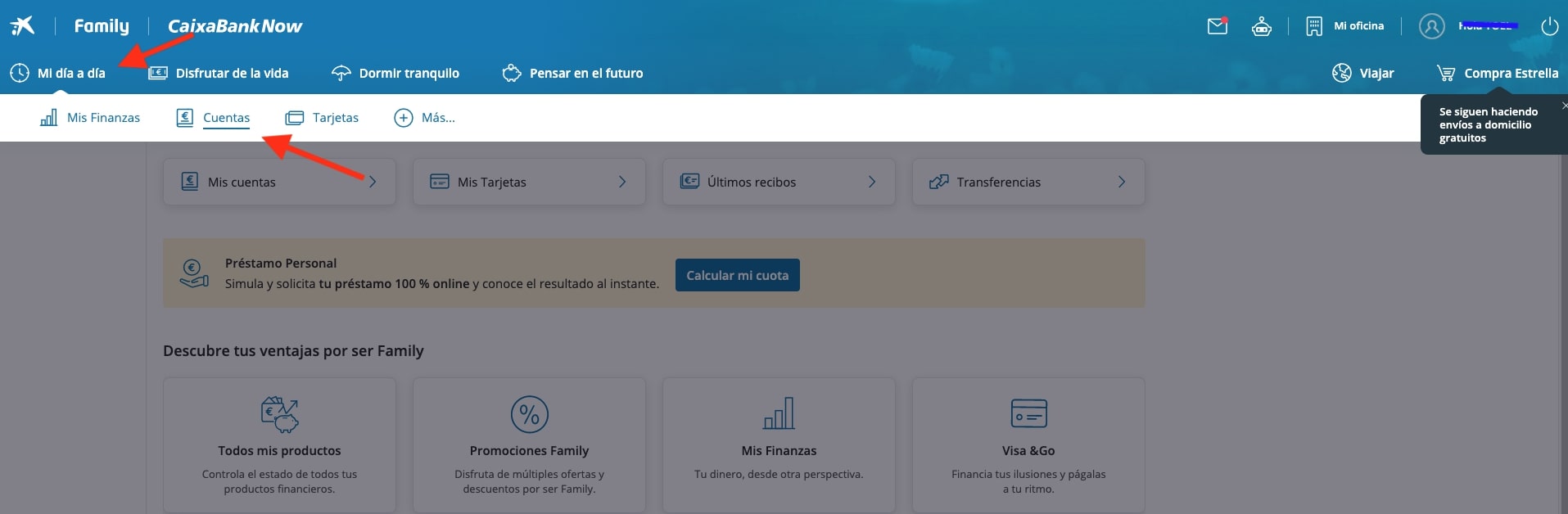
Task: Click the Mi oficina link
Action: (x=1359, y=26)
